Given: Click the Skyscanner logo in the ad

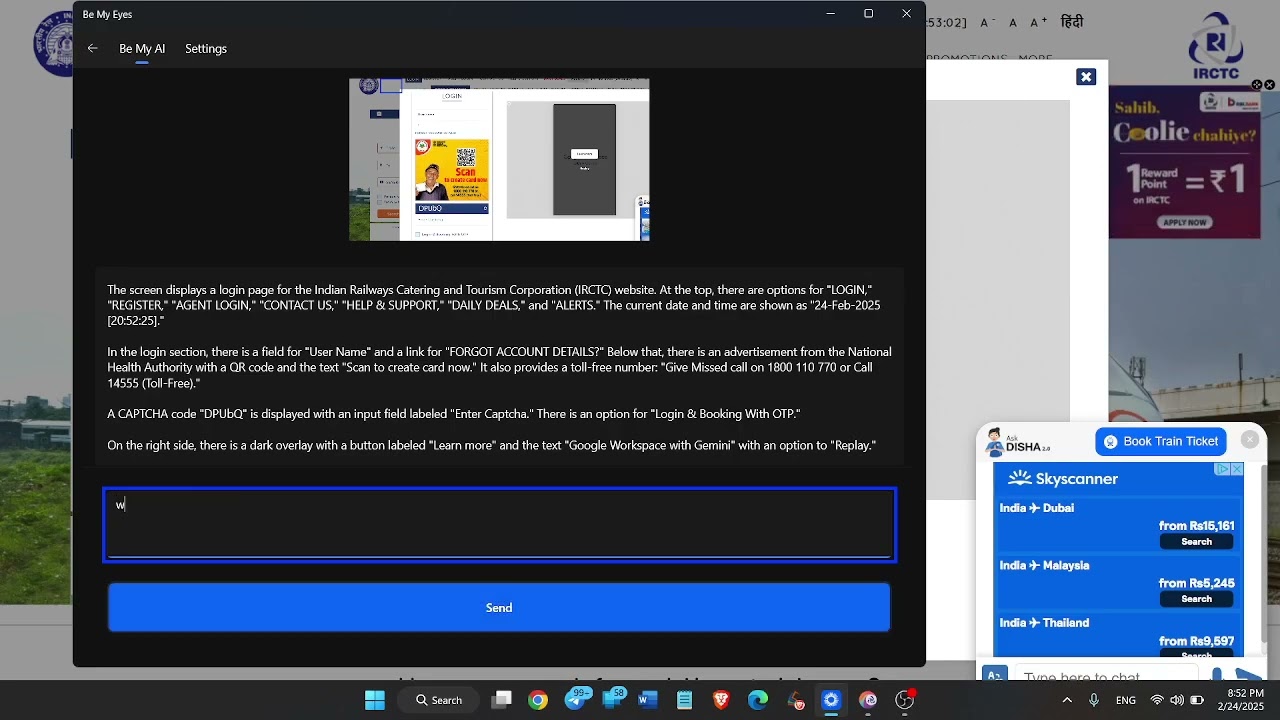Looking at the screenshot, I should tap(1063, 479).
